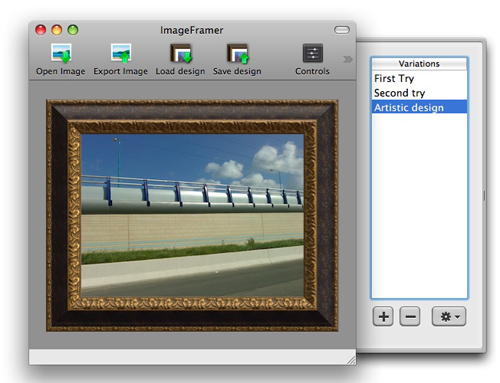Viewport: 500px width, 383px height.
Task: Click the drawer edge handle
Action: [484, 196]
